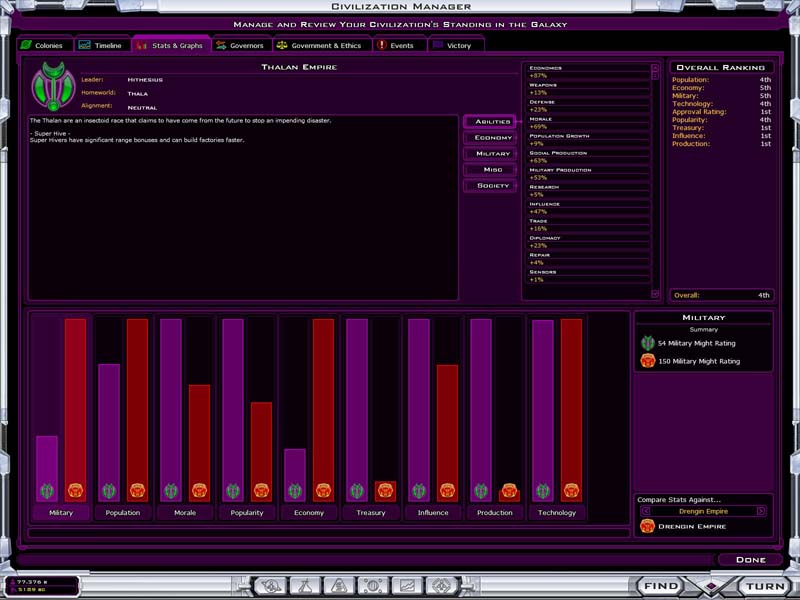Open the research flask icon in bottom toolbar

click(x=305, y=586)
